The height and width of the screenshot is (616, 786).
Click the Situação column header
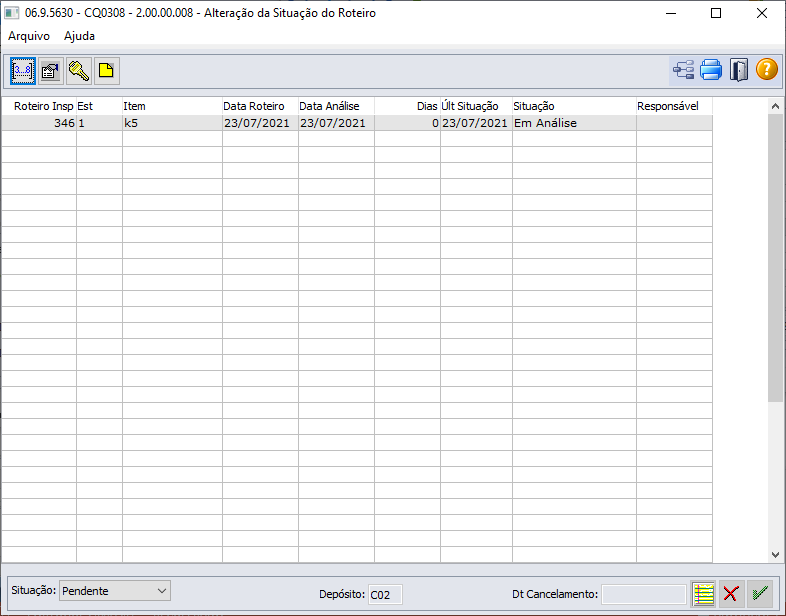pos(574,106)
